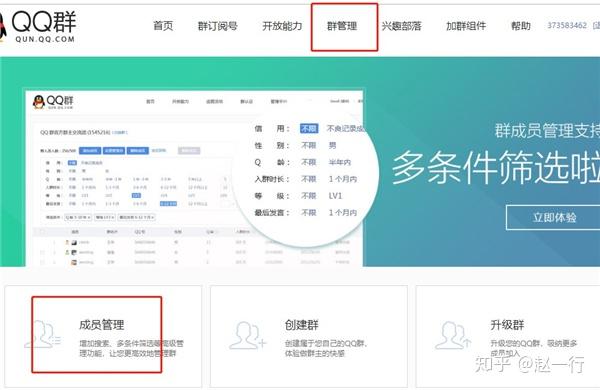
Task: Open the 群订阅号 navigation item
Action: coord(217,26)
